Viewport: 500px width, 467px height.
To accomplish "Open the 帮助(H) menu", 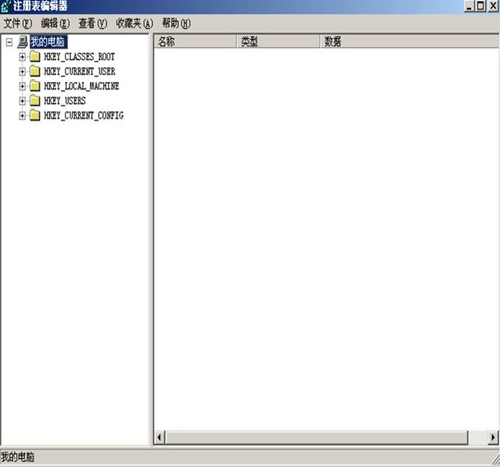I will [176, 23].
